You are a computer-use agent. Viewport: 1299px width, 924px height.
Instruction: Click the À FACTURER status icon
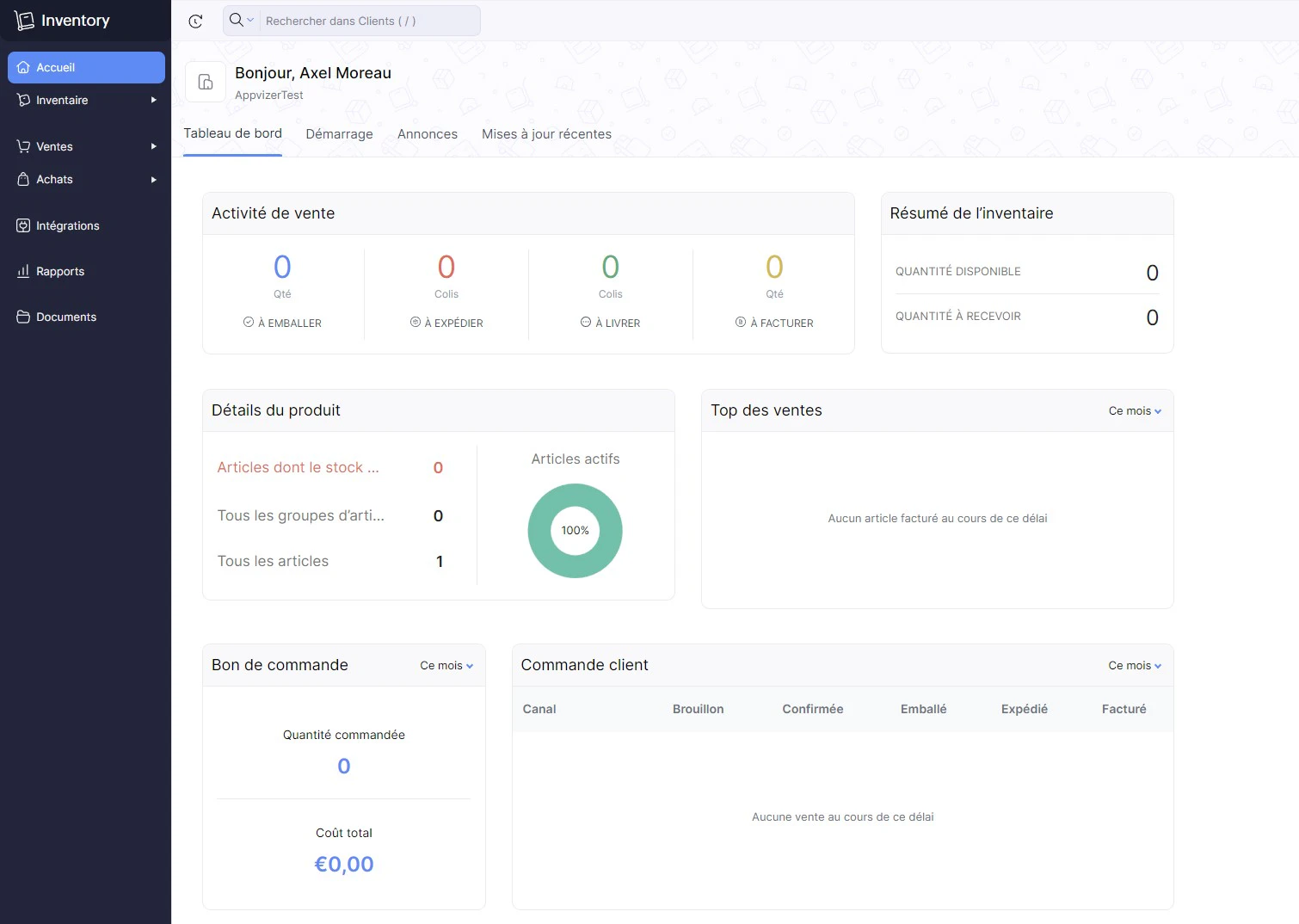741,322
